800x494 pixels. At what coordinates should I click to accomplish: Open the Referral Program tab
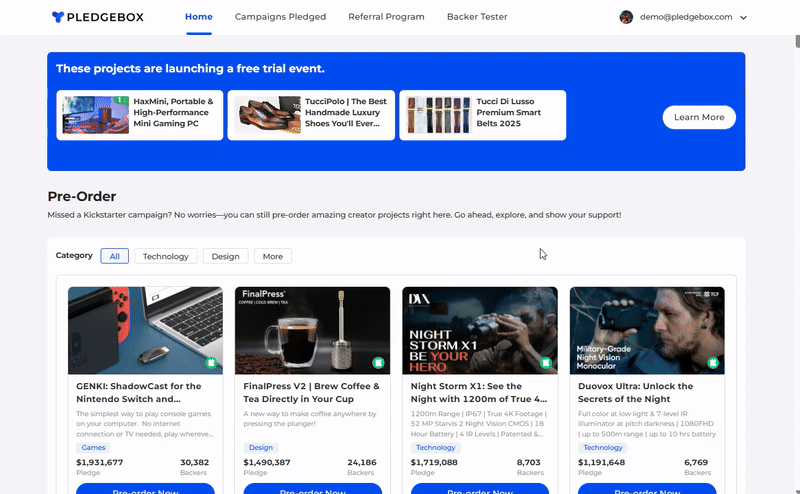[386, 17]
